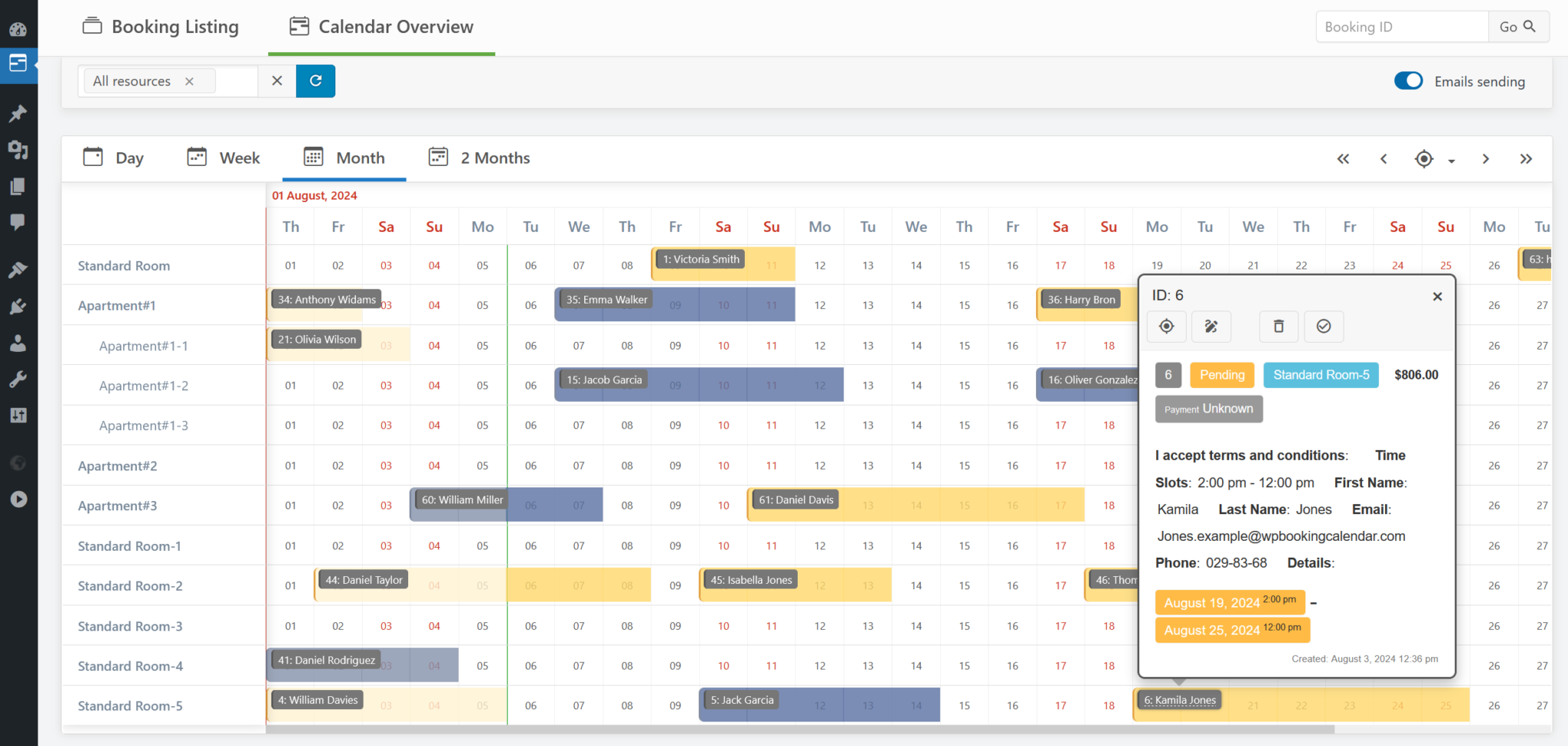
Task: Click the locate booking crosshair icon in popup
Action: coord(1166,327)
